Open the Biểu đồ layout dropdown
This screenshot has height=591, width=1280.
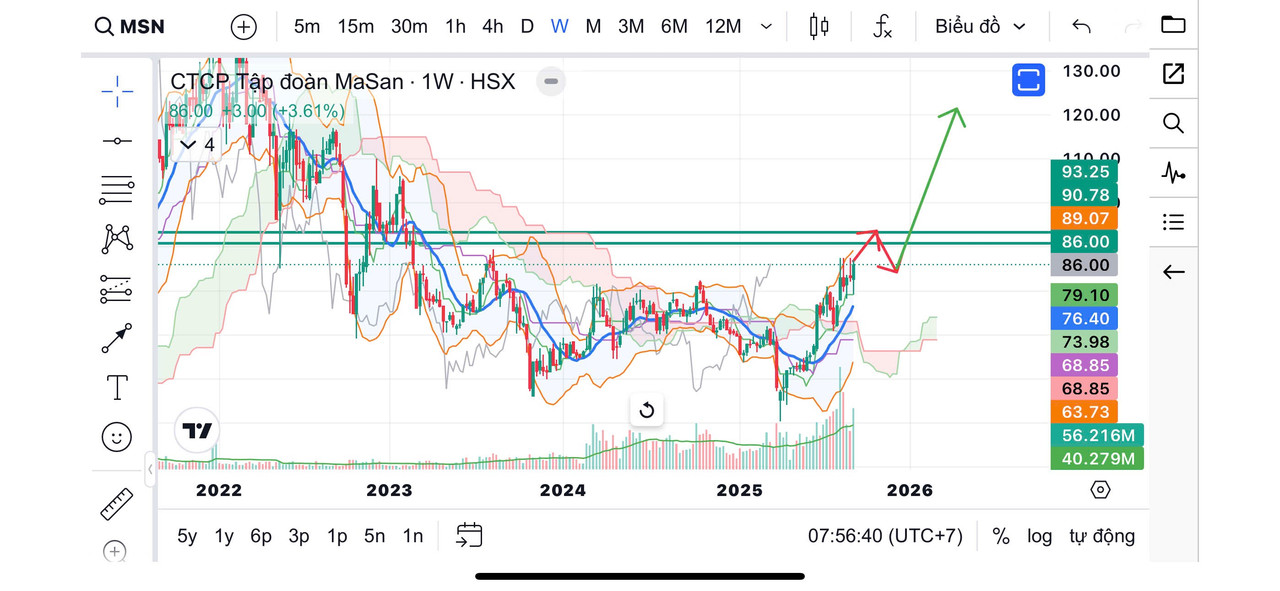[980, 26]
